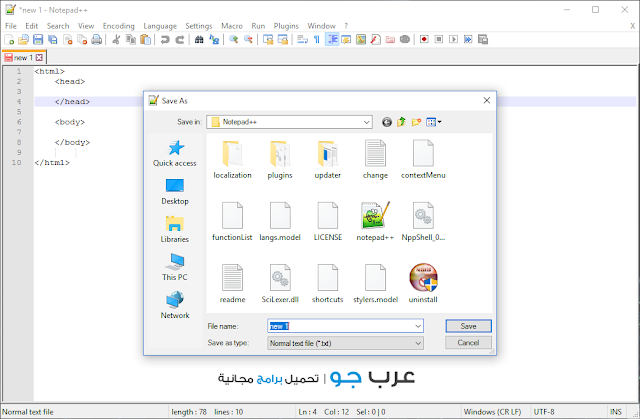640x419 pixels.
Task: Click the Save recorded macro icon
Action: click(x=483, y=40)
